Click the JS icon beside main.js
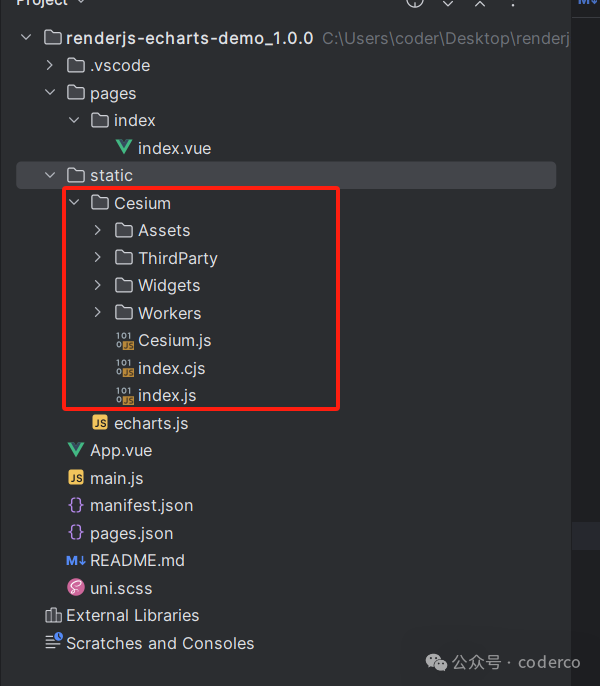 tap(76, 478)
